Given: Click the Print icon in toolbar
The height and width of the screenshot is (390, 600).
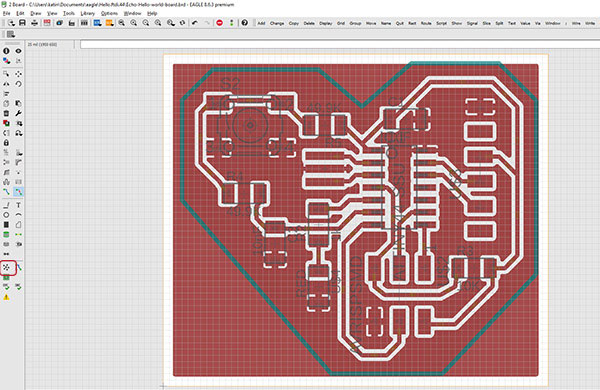Looking at the screenshot, I should point(34,23).
